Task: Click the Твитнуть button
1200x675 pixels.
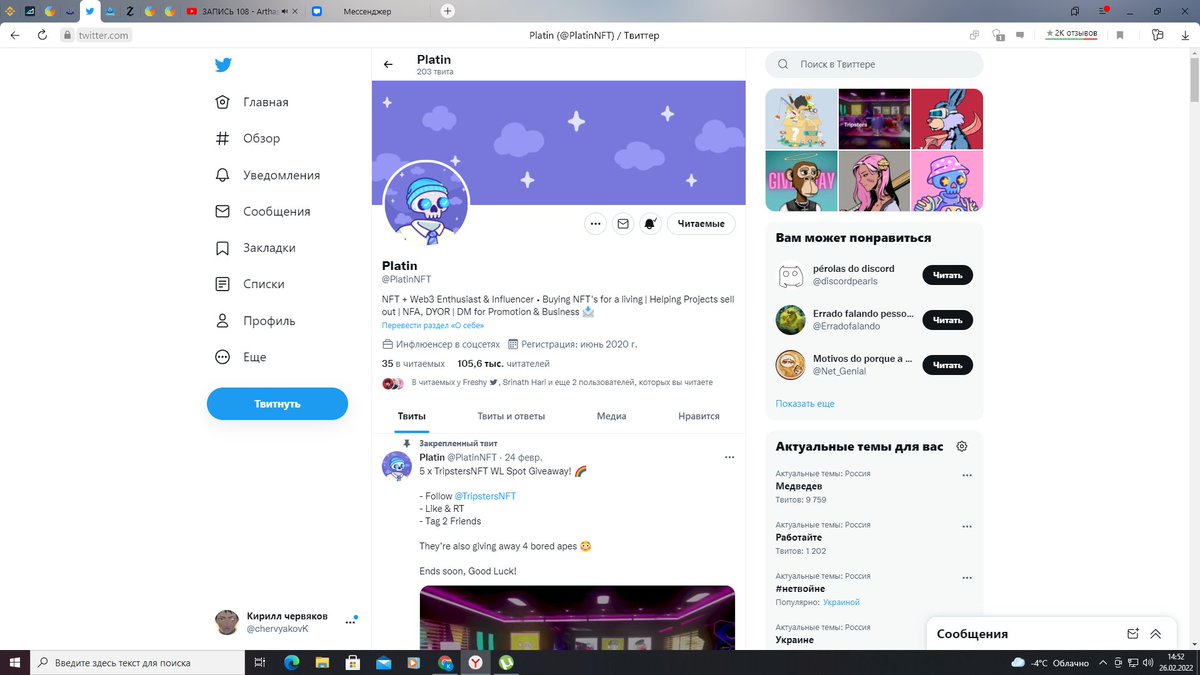Action: (277, 404)
